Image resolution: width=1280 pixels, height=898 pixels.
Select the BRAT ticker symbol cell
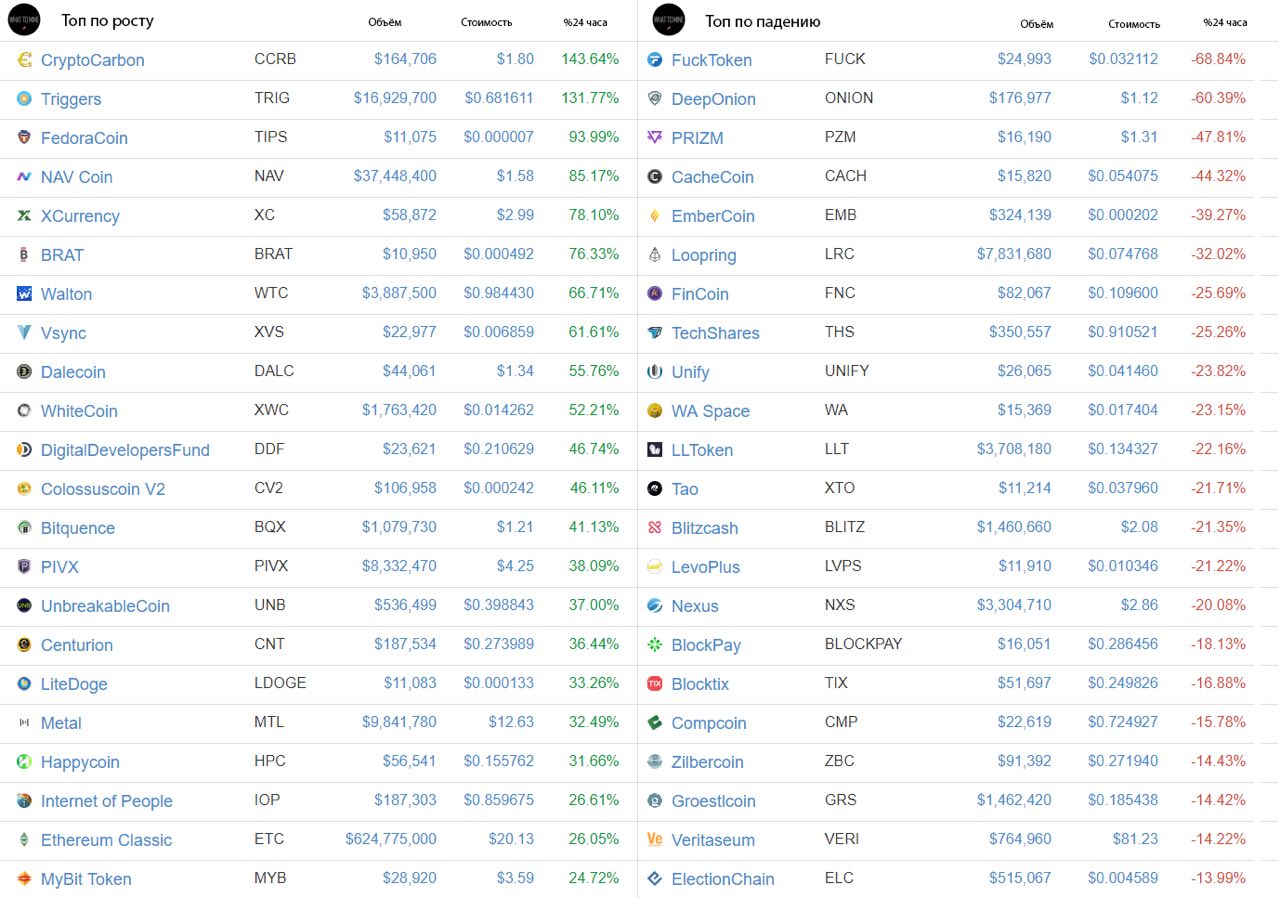[274, 254]
